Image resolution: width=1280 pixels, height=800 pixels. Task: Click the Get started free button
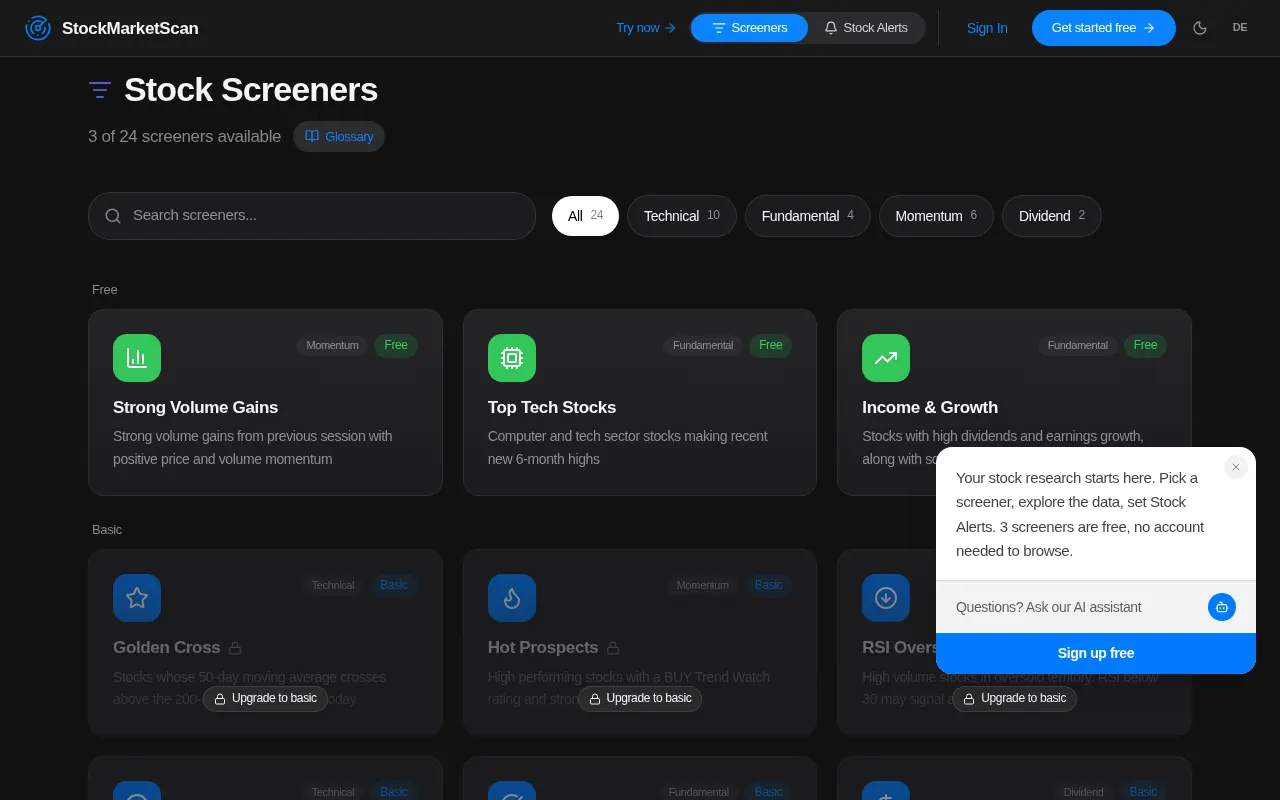click(1104, 28)
